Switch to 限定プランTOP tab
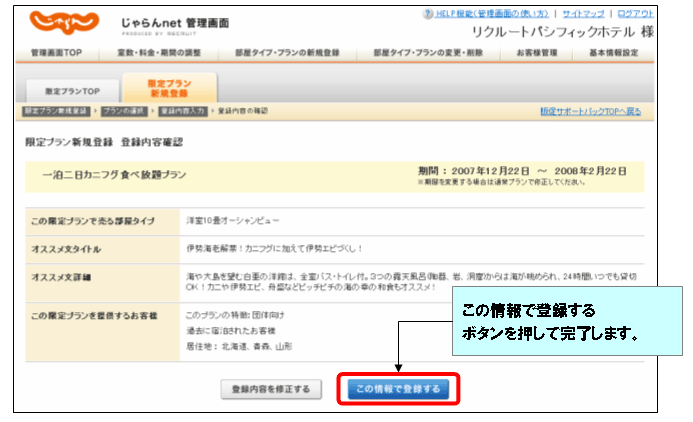Image resolution: width=693 pixels, height=422 pixels. coord(72,91)
